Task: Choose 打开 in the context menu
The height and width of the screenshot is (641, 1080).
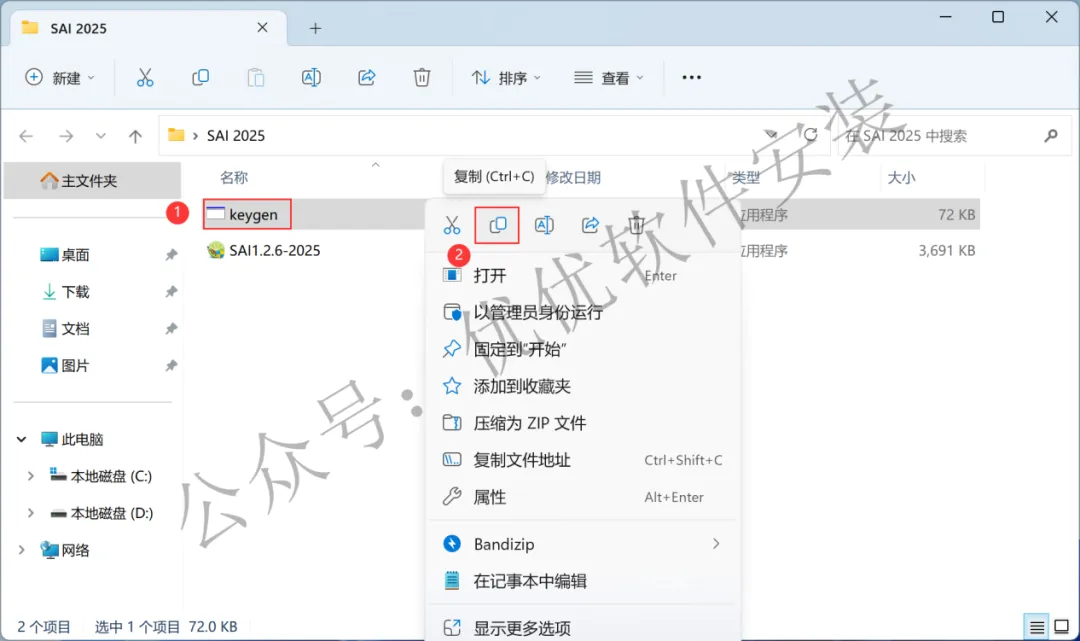Action: [x=583, y=275]
